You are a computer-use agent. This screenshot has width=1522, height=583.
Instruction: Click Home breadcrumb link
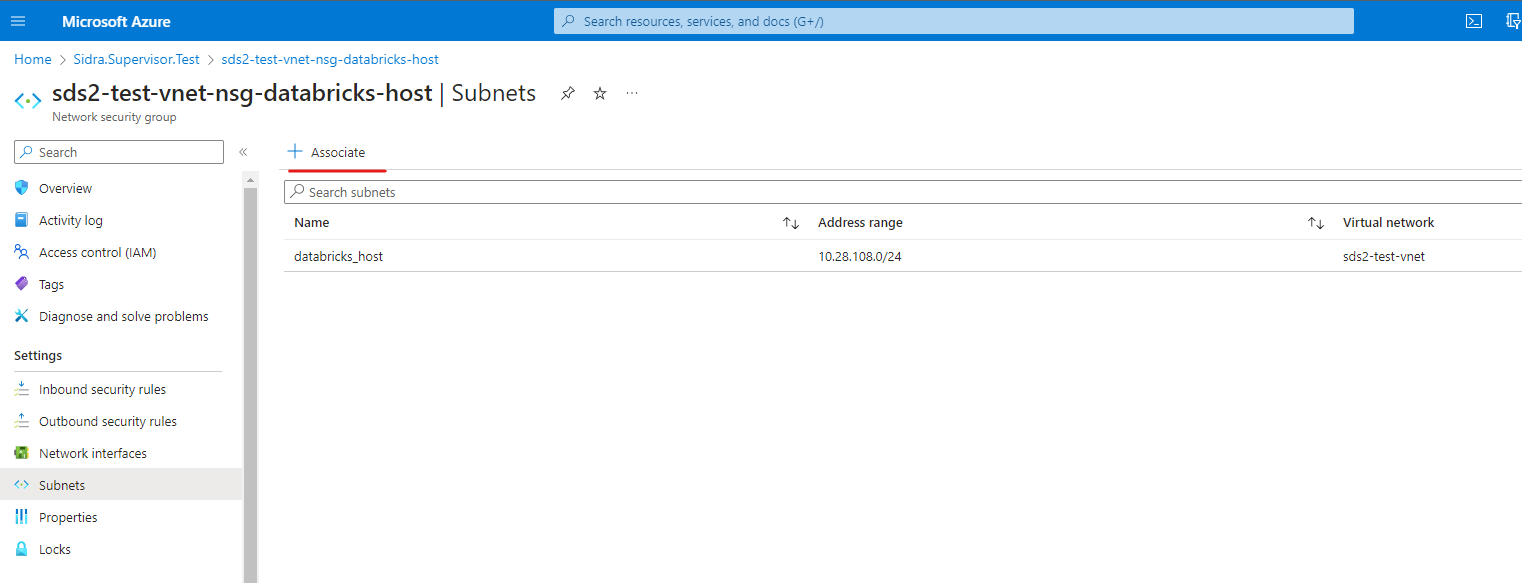(32, 59)
